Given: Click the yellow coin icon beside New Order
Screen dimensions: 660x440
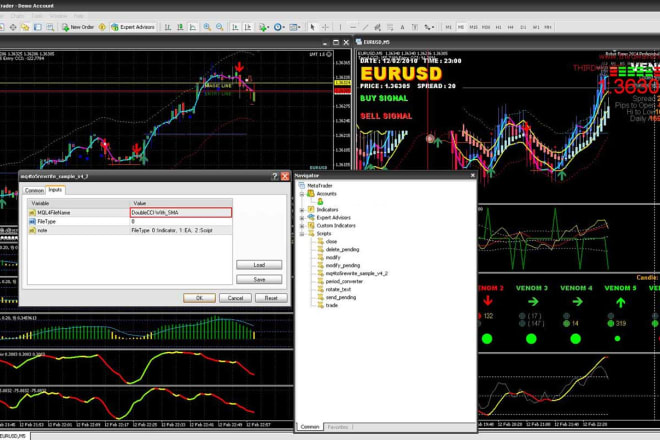Looking at the screenshot, I should click(x=102, y=27).
